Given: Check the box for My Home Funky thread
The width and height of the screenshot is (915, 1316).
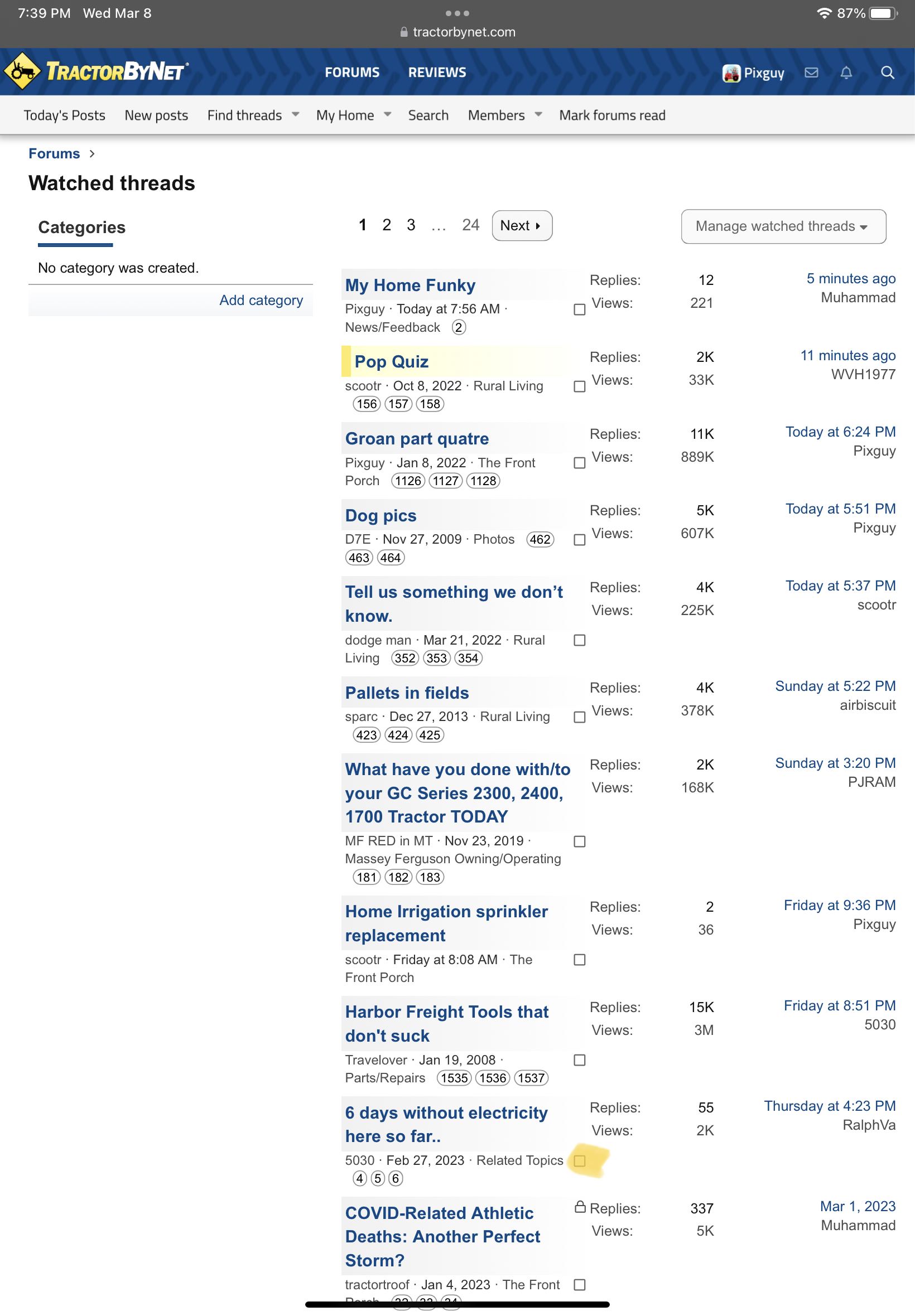Looking at the screenshot, I should (x=579, y=309).
